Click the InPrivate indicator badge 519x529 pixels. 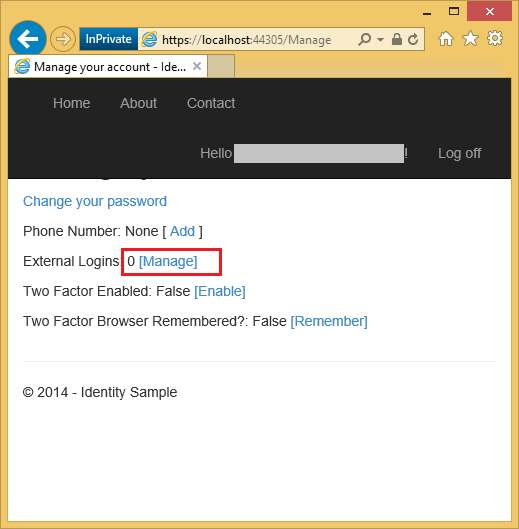click(108, 39)
